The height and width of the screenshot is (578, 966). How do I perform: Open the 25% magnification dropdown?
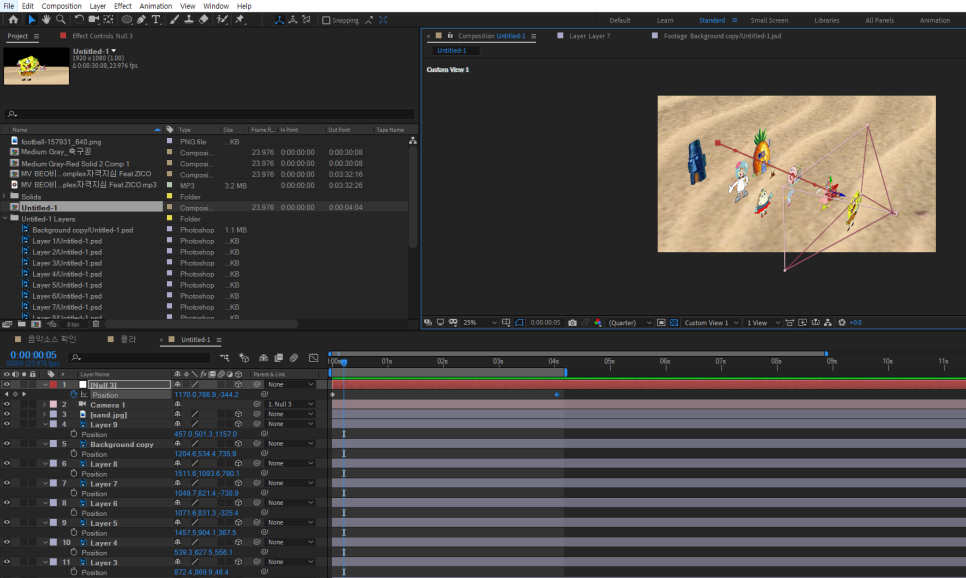point(479,322)
